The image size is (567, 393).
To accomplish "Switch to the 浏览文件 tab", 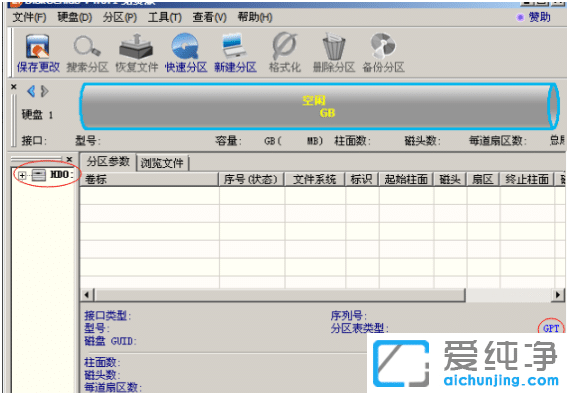I will tap(162, 163).
